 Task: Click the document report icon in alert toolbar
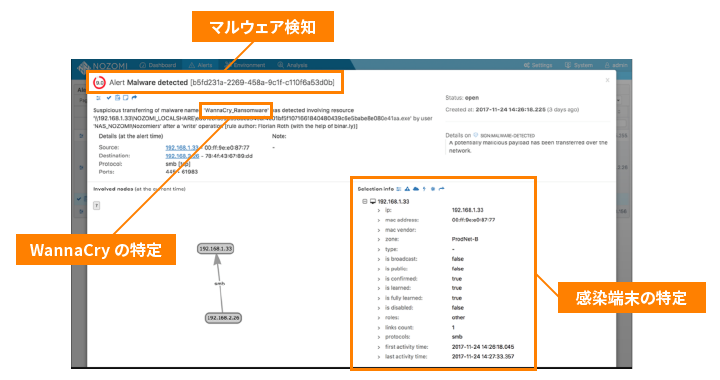pos(118,98)
